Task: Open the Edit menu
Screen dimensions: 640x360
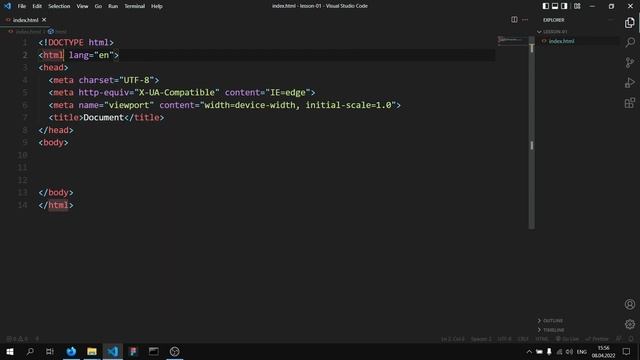Action: (x=37, y=6)
